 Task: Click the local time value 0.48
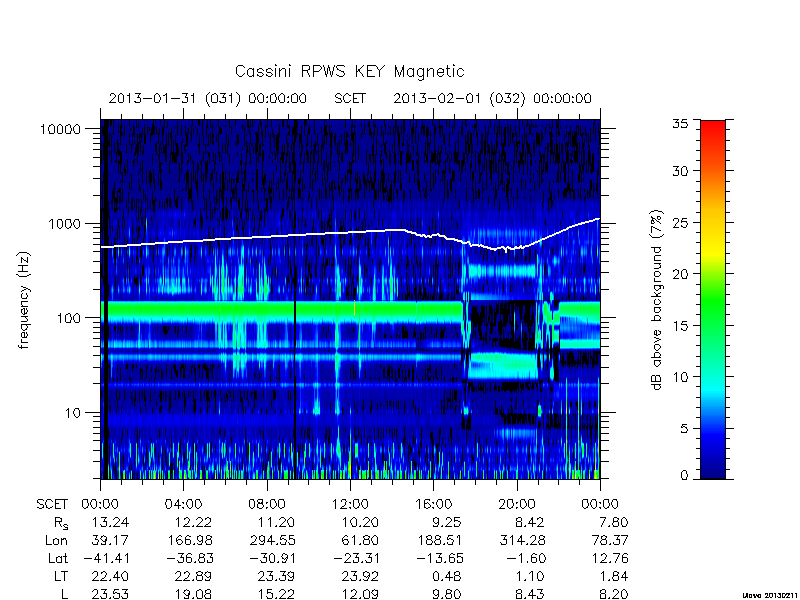click(x=447, y=577)
